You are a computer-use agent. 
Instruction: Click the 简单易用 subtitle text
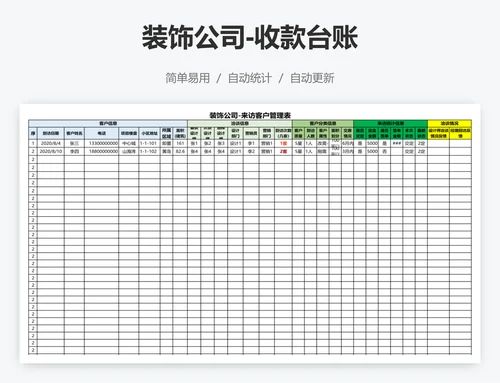[x=188, y=78]
